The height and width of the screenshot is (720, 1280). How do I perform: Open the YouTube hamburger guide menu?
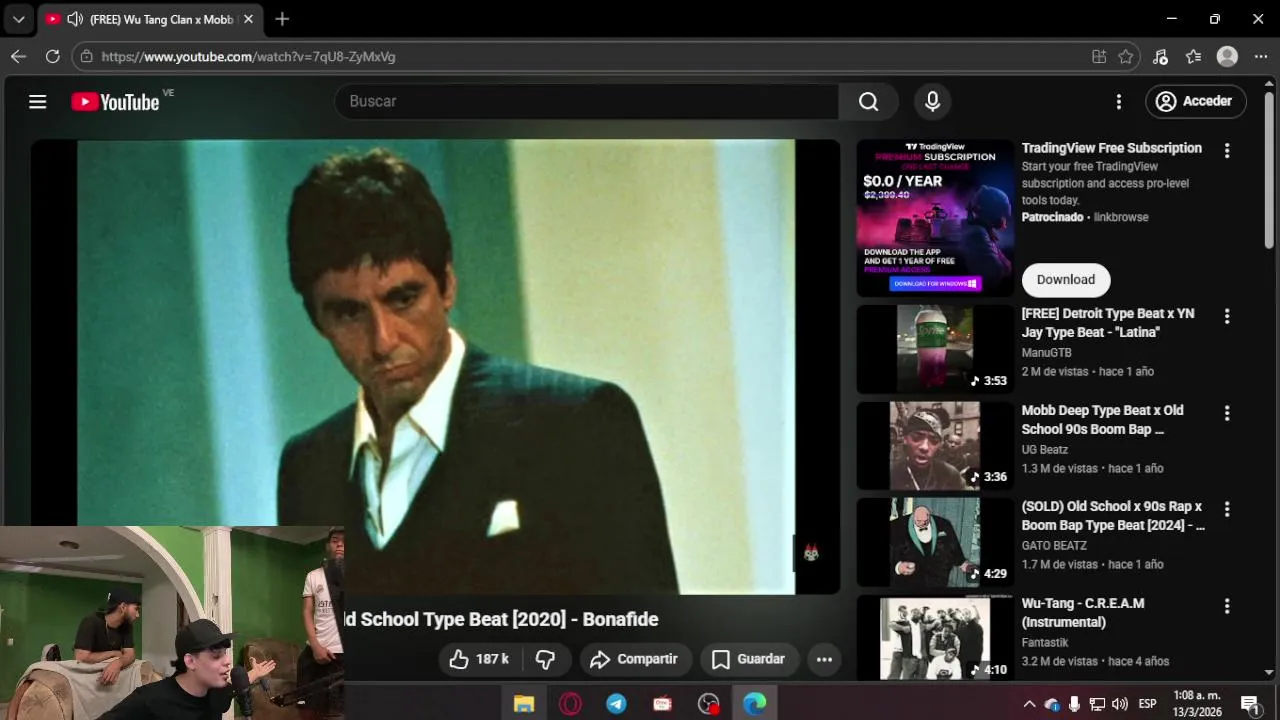[x=38, y=101]
